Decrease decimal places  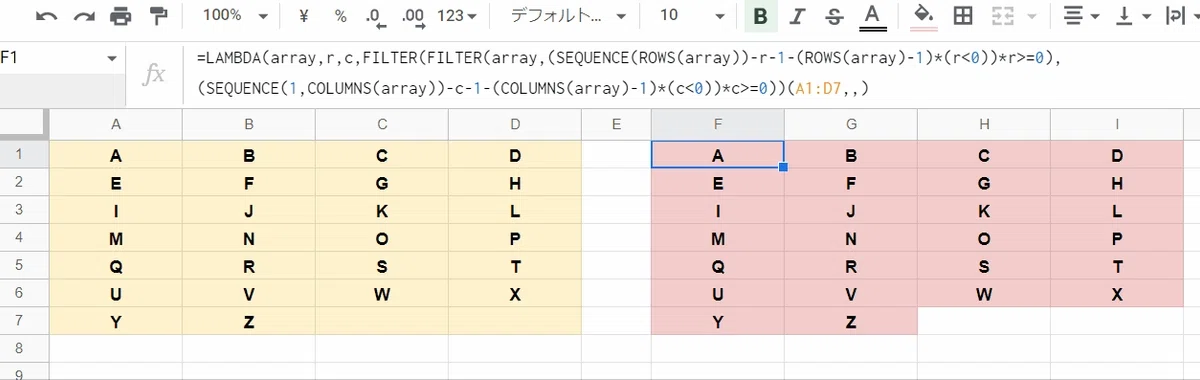tap(374, 16)
